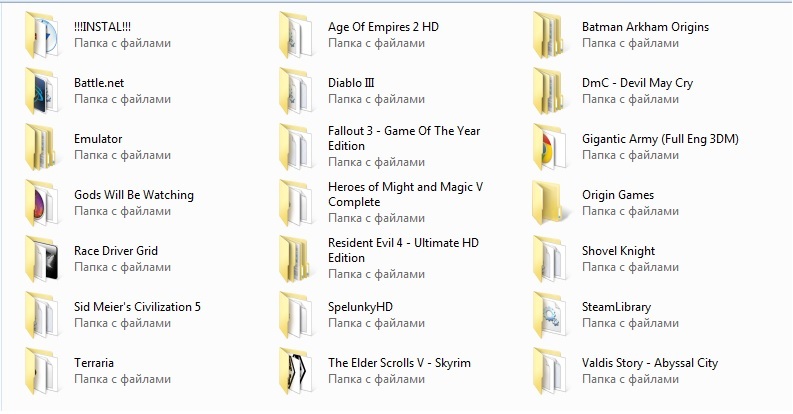Click the "SpelunkyHD" folder name
793x414 pixels.
click(x=361, y=307)
